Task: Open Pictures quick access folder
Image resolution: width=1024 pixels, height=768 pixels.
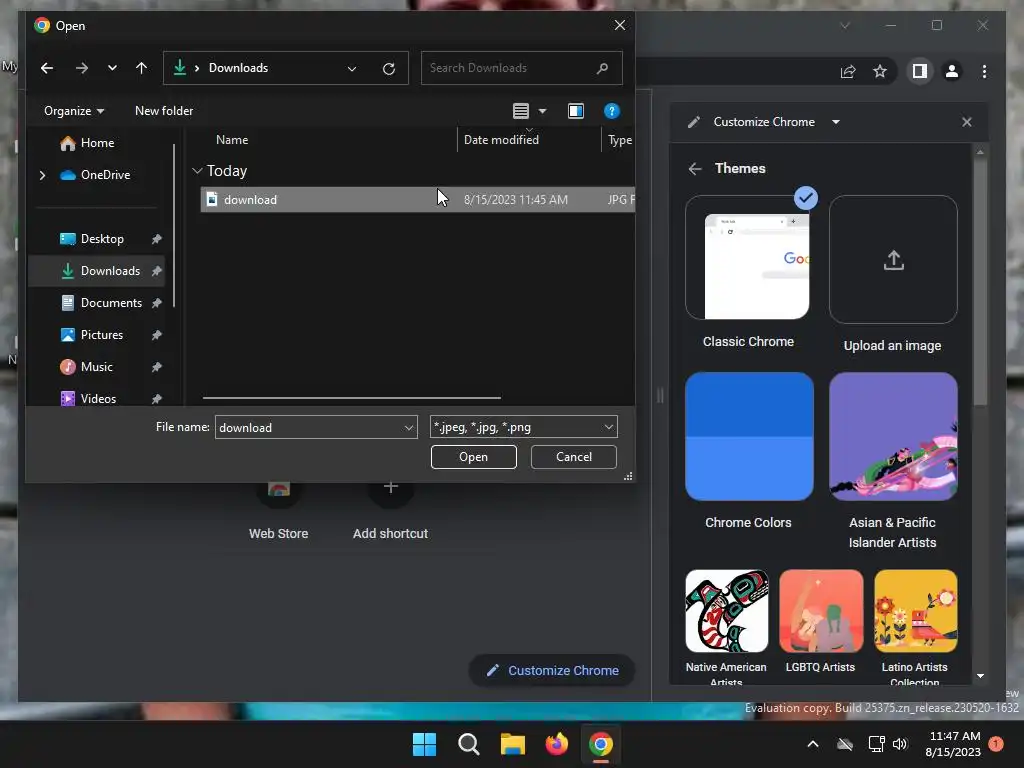Action: click(98, 335)
